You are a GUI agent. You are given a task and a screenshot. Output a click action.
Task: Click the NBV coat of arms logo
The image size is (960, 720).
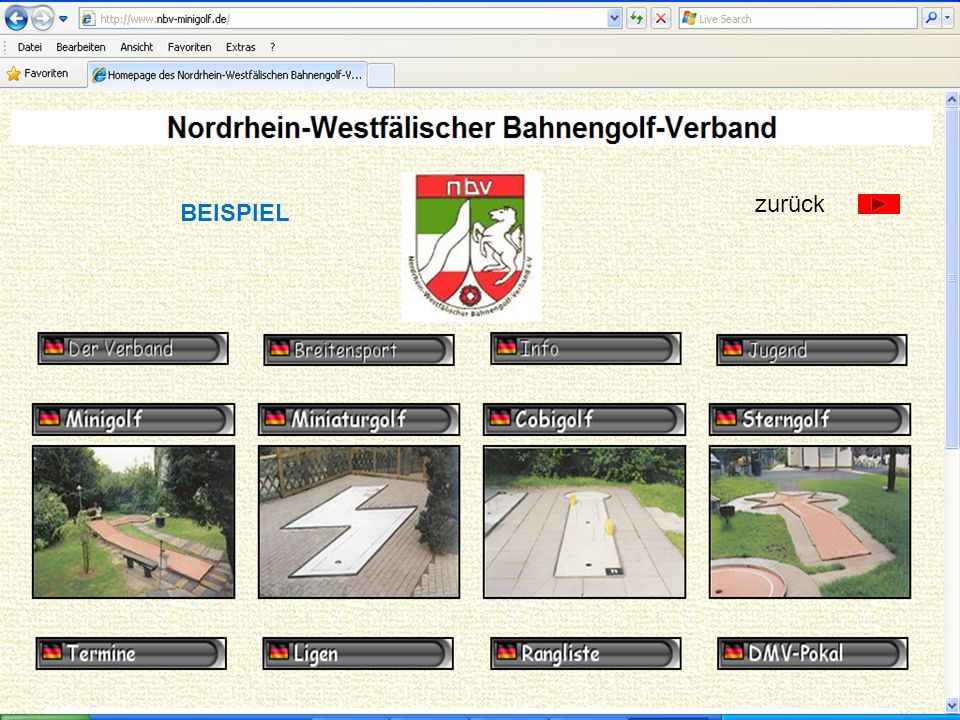tap(471, 246)
